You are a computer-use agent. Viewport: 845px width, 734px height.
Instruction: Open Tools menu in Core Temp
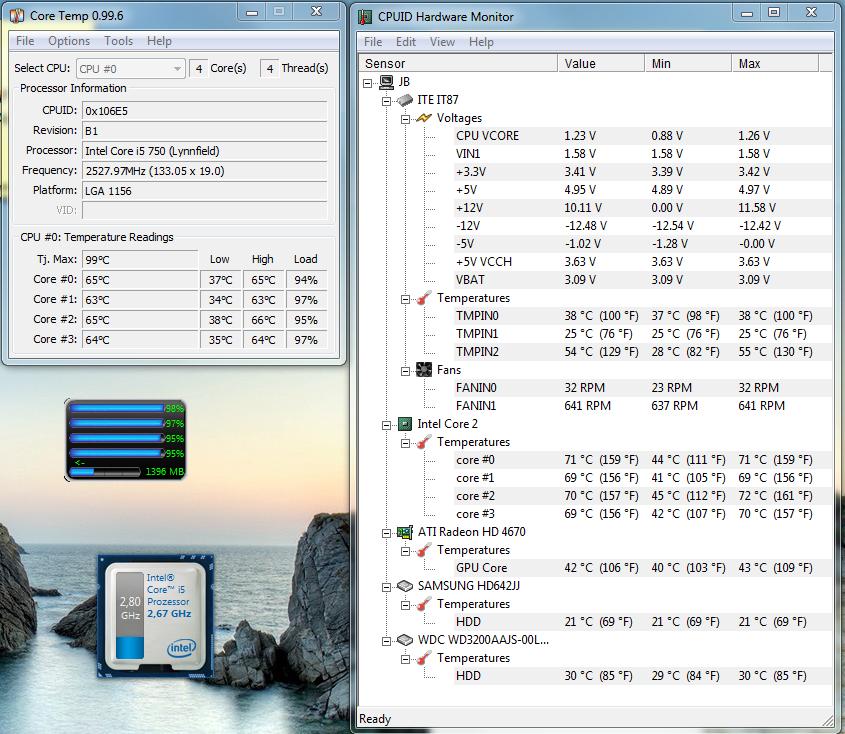[x=119, y=41]
